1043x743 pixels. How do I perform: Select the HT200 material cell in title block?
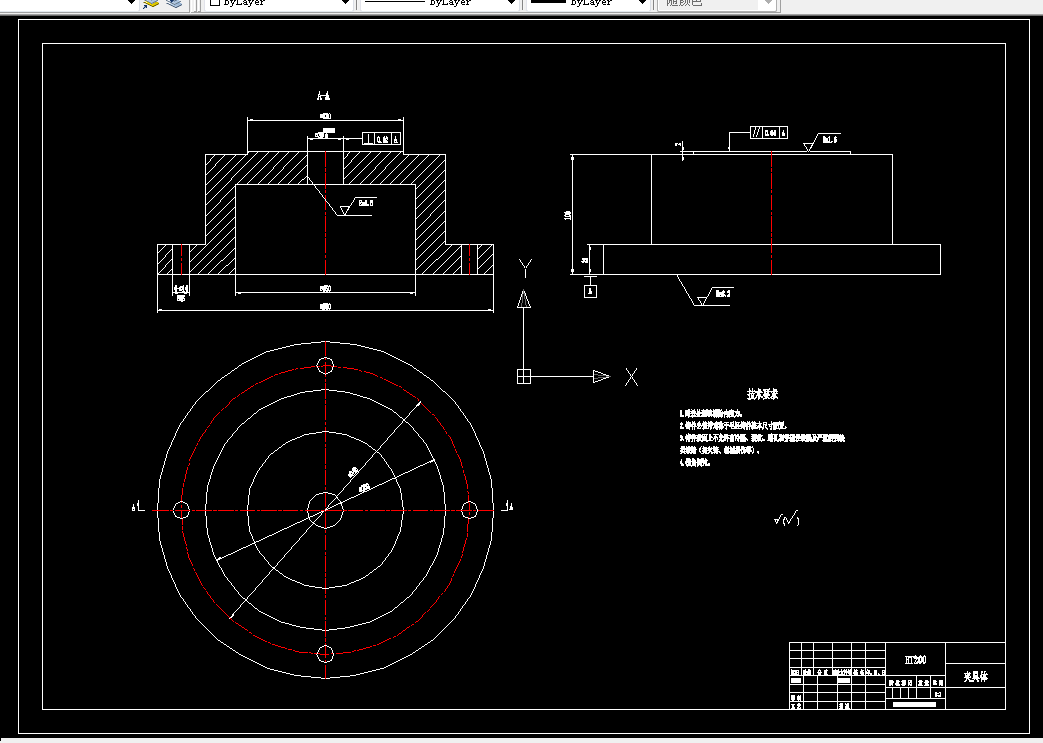coord(915,660)
